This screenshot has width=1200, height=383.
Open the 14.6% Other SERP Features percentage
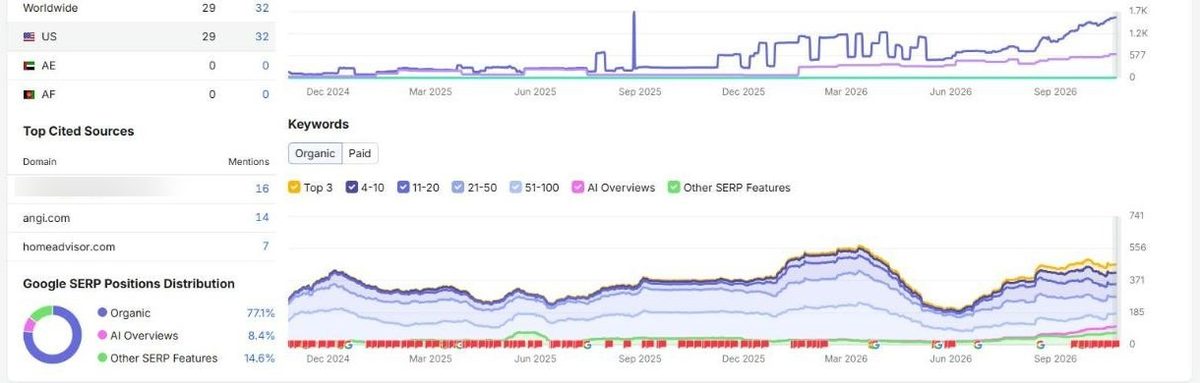(x=260, y=358)
